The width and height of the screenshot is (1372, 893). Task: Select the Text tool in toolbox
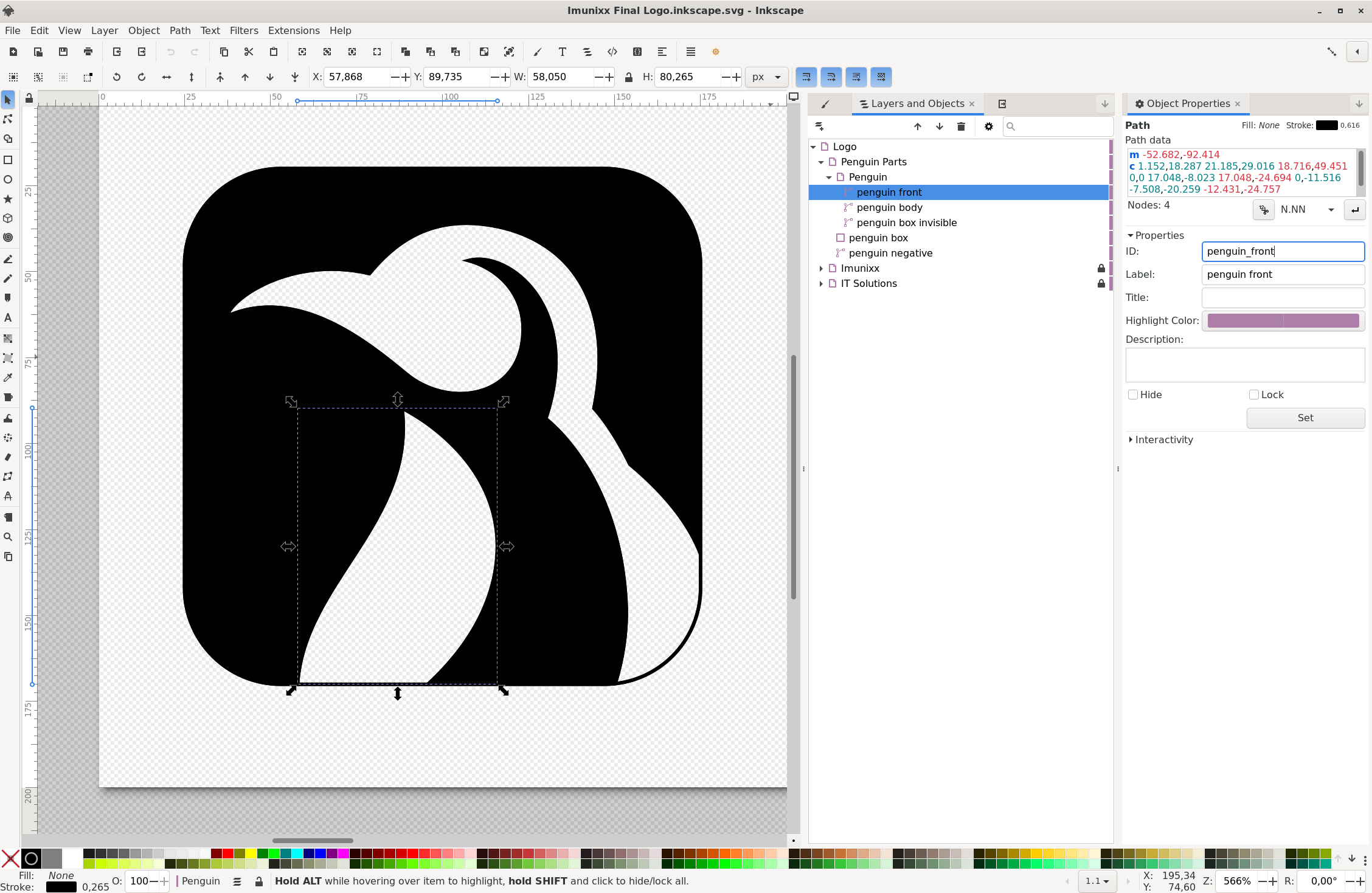[x=8, y=318]
